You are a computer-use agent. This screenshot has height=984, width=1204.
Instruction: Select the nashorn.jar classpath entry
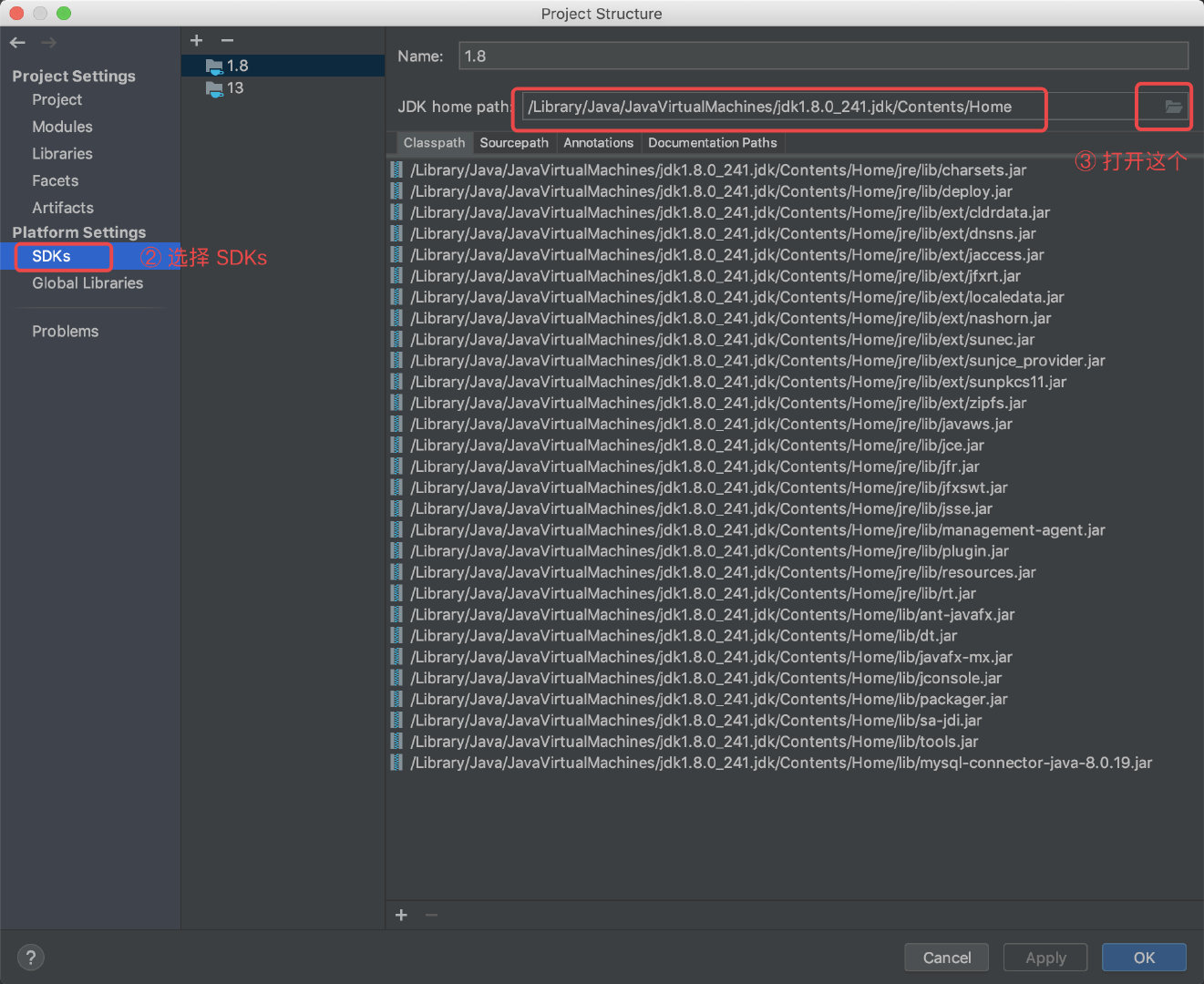pyautogui.click(x=731, y=318)
